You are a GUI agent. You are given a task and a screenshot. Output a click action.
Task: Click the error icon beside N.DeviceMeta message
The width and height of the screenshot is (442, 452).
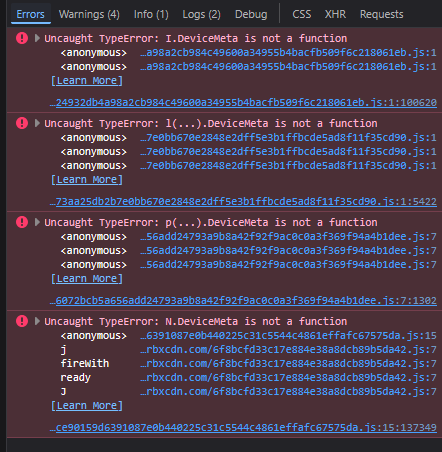point(22,321)
